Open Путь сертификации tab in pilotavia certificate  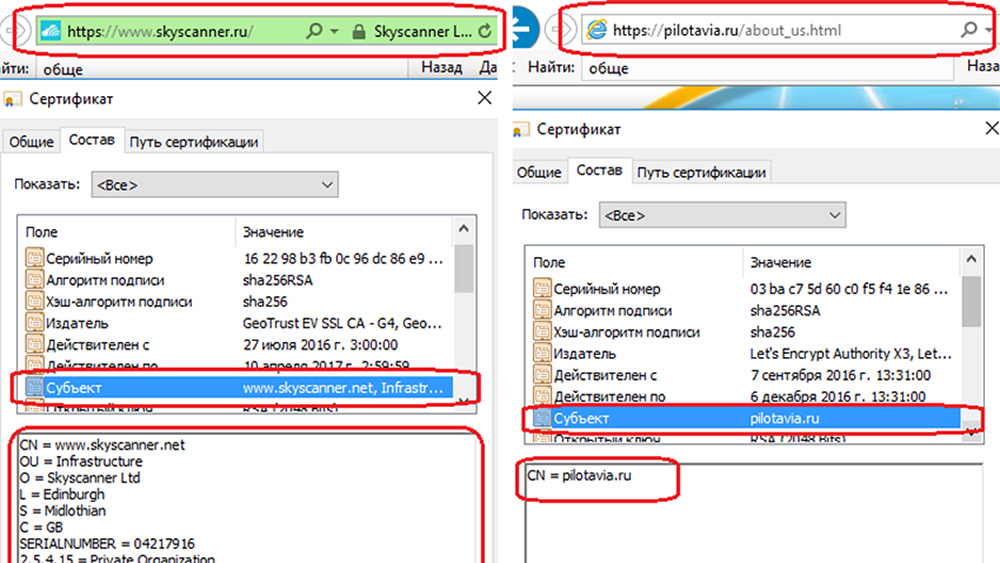coord(702,172)
